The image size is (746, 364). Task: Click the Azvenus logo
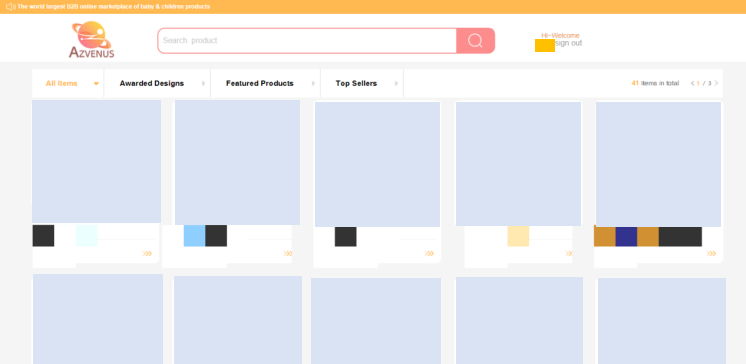pos(92,40)
